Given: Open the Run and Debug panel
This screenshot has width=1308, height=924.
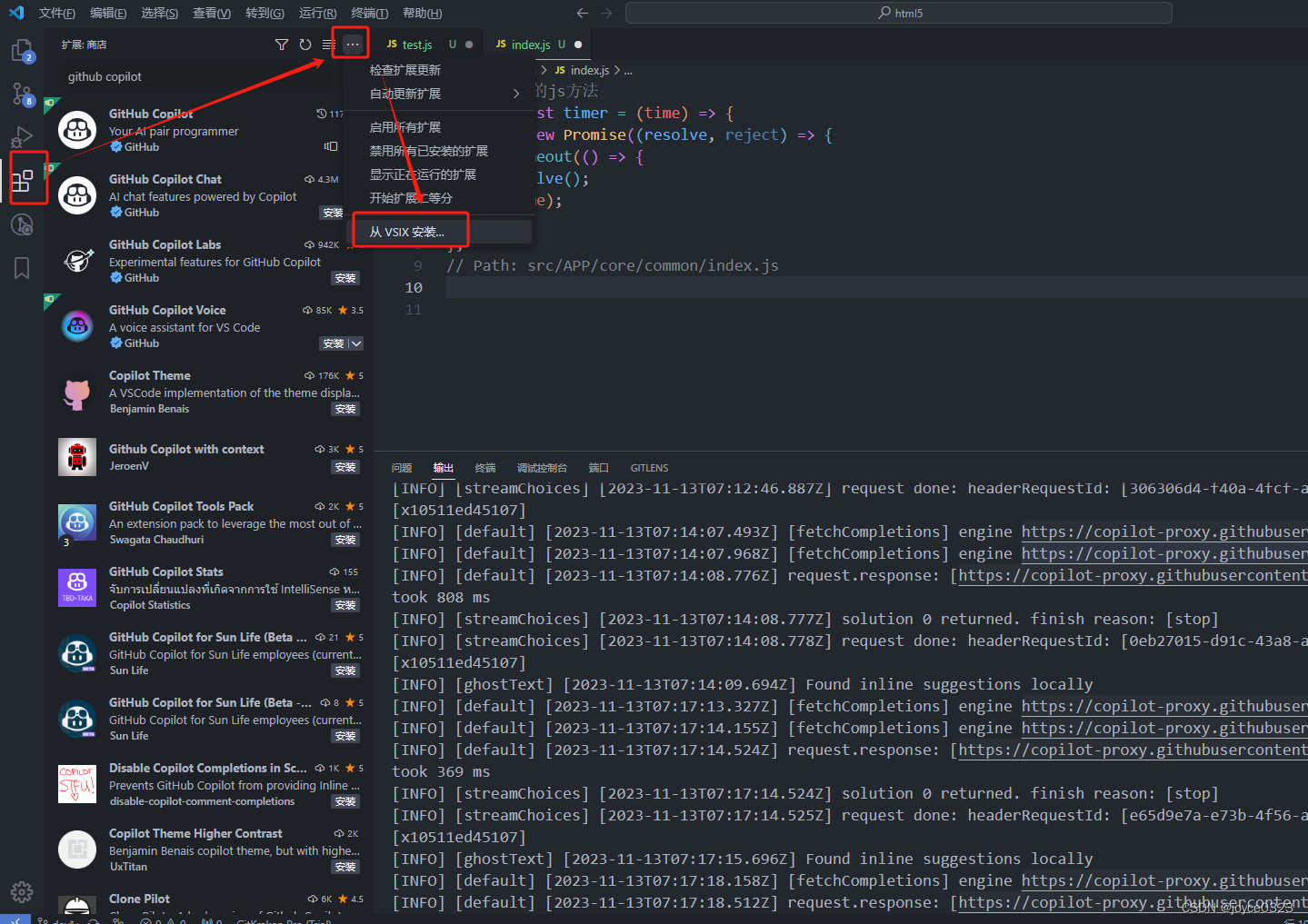Looking at the screenshot, I should 22,136.
